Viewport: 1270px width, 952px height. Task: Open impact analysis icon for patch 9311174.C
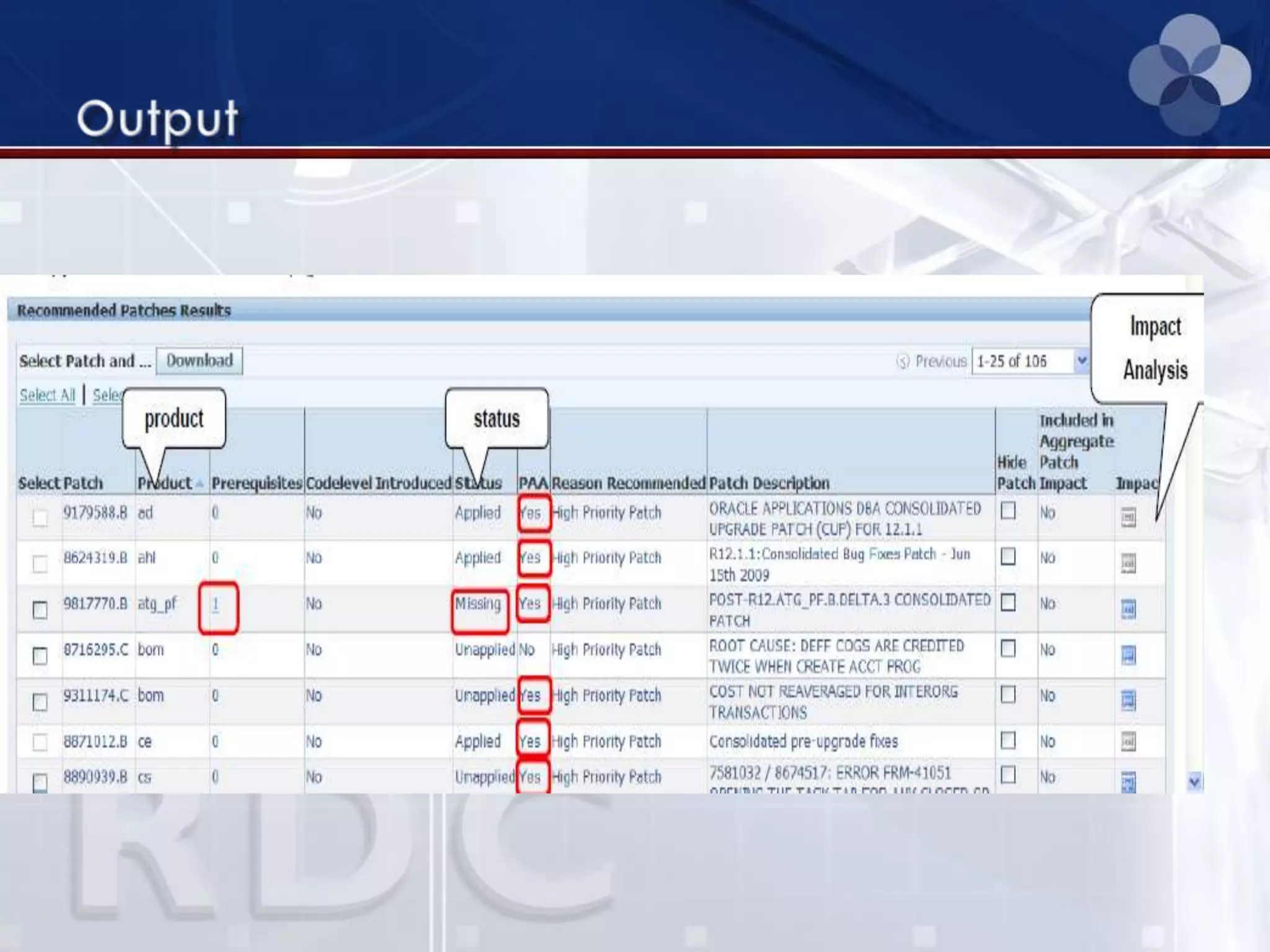coord(1128,700)
